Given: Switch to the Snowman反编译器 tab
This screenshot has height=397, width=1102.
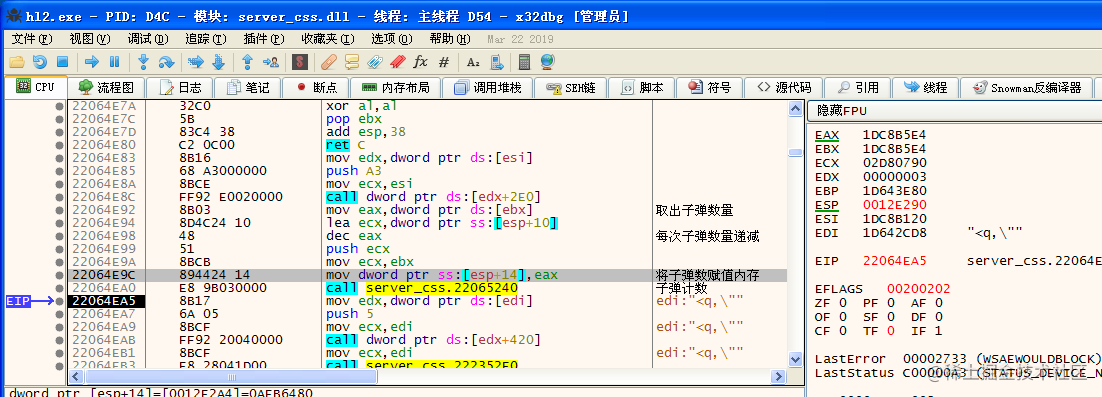Looking at the screenshot, I should [1027, 88].
